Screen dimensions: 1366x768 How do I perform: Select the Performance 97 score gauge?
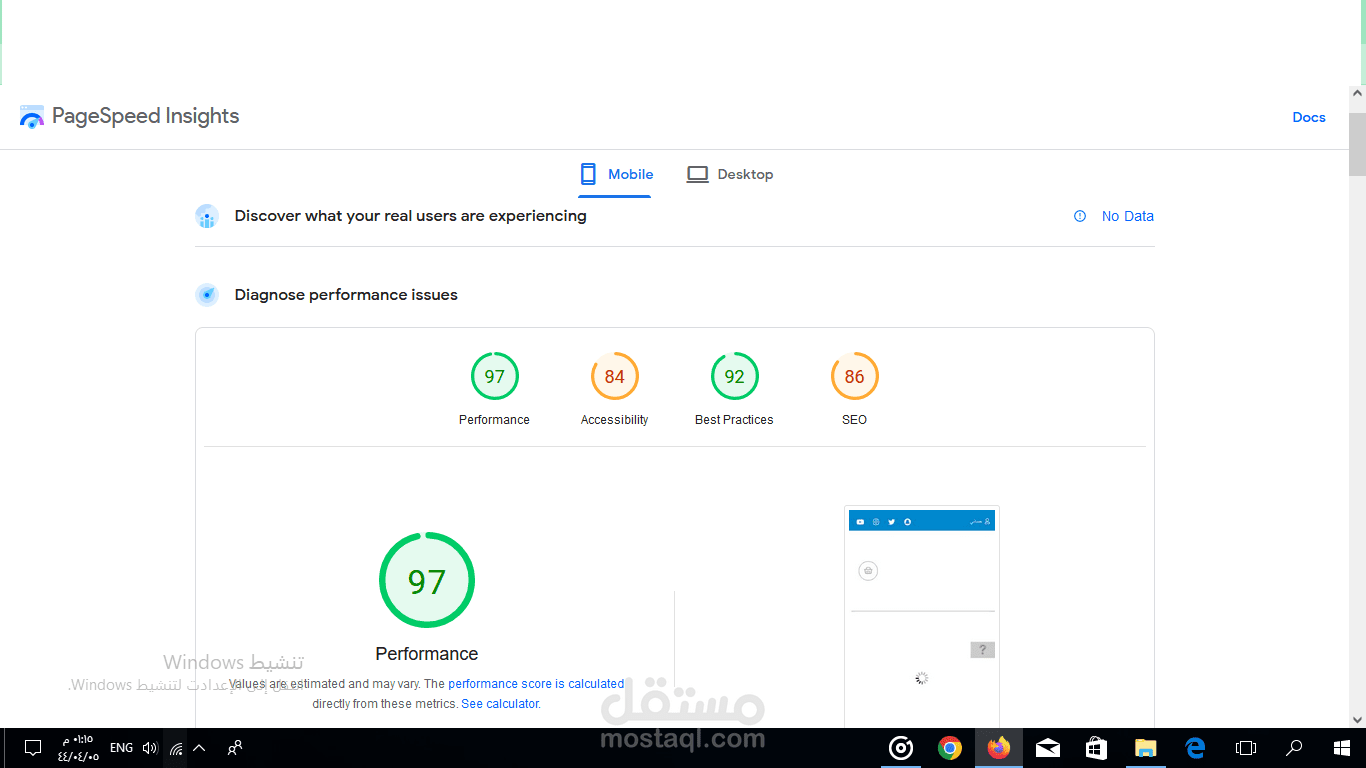tap(495, 376)
